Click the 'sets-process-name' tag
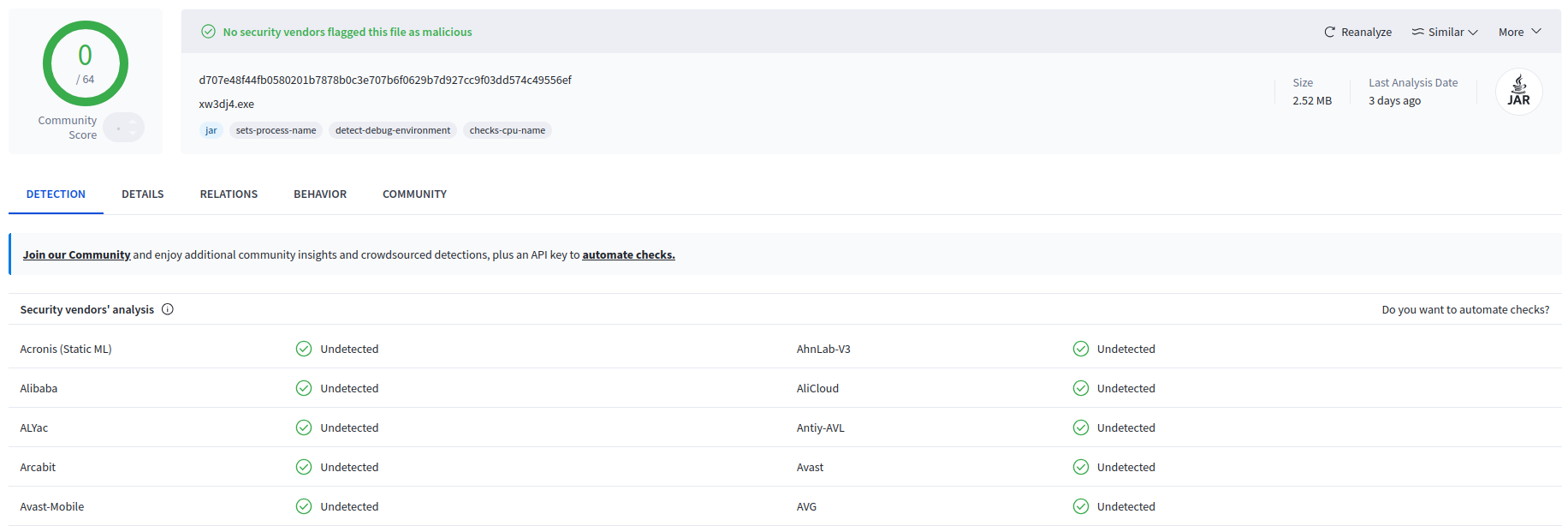Screen dimensions: 1568x526 pyautogui.click(x=276, y=130)
